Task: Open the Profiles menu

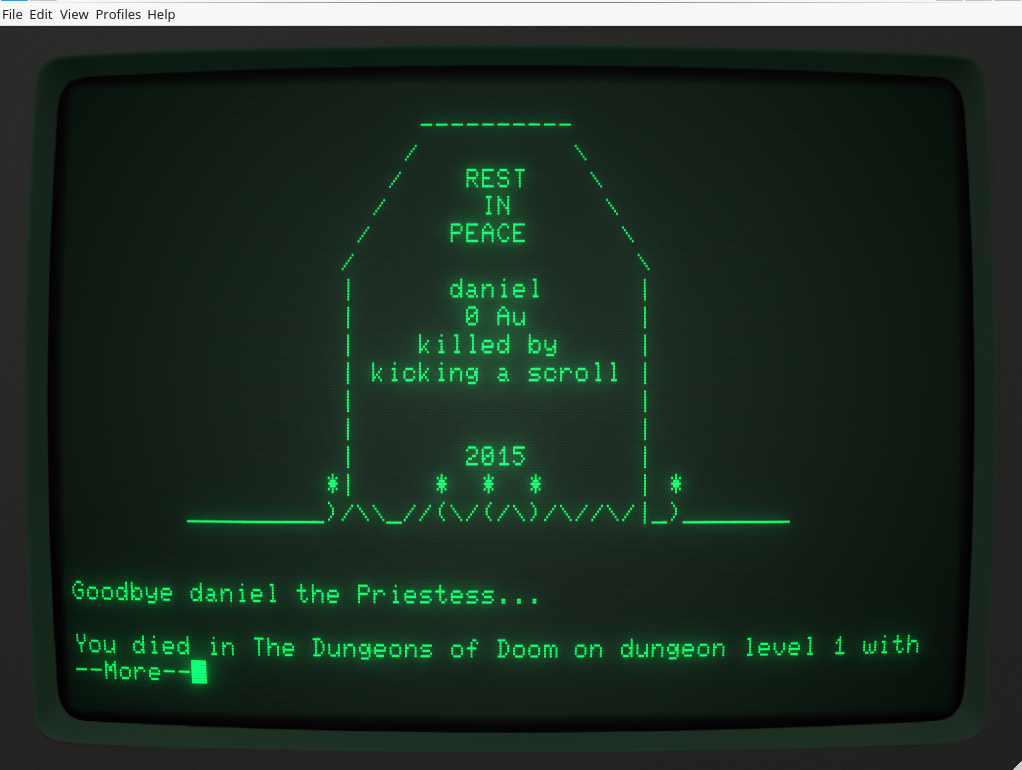Action: tap(118, 14)
